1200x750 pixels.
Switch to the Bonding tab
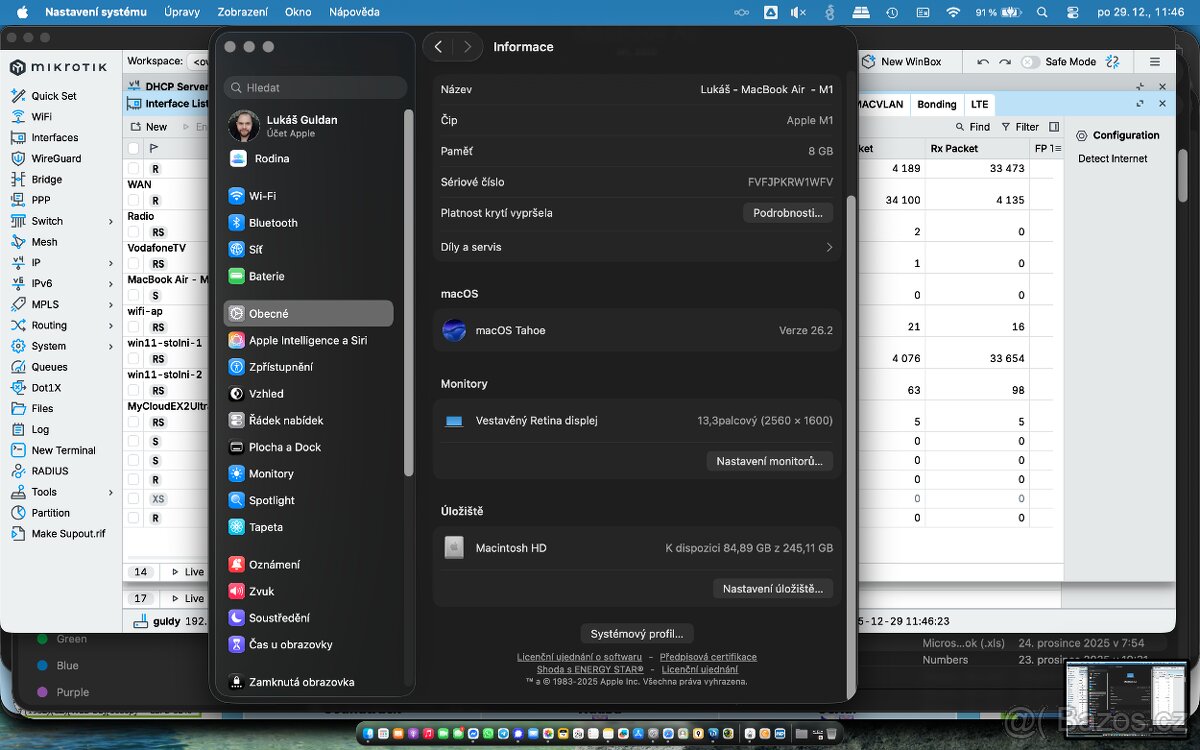(936, 104)
